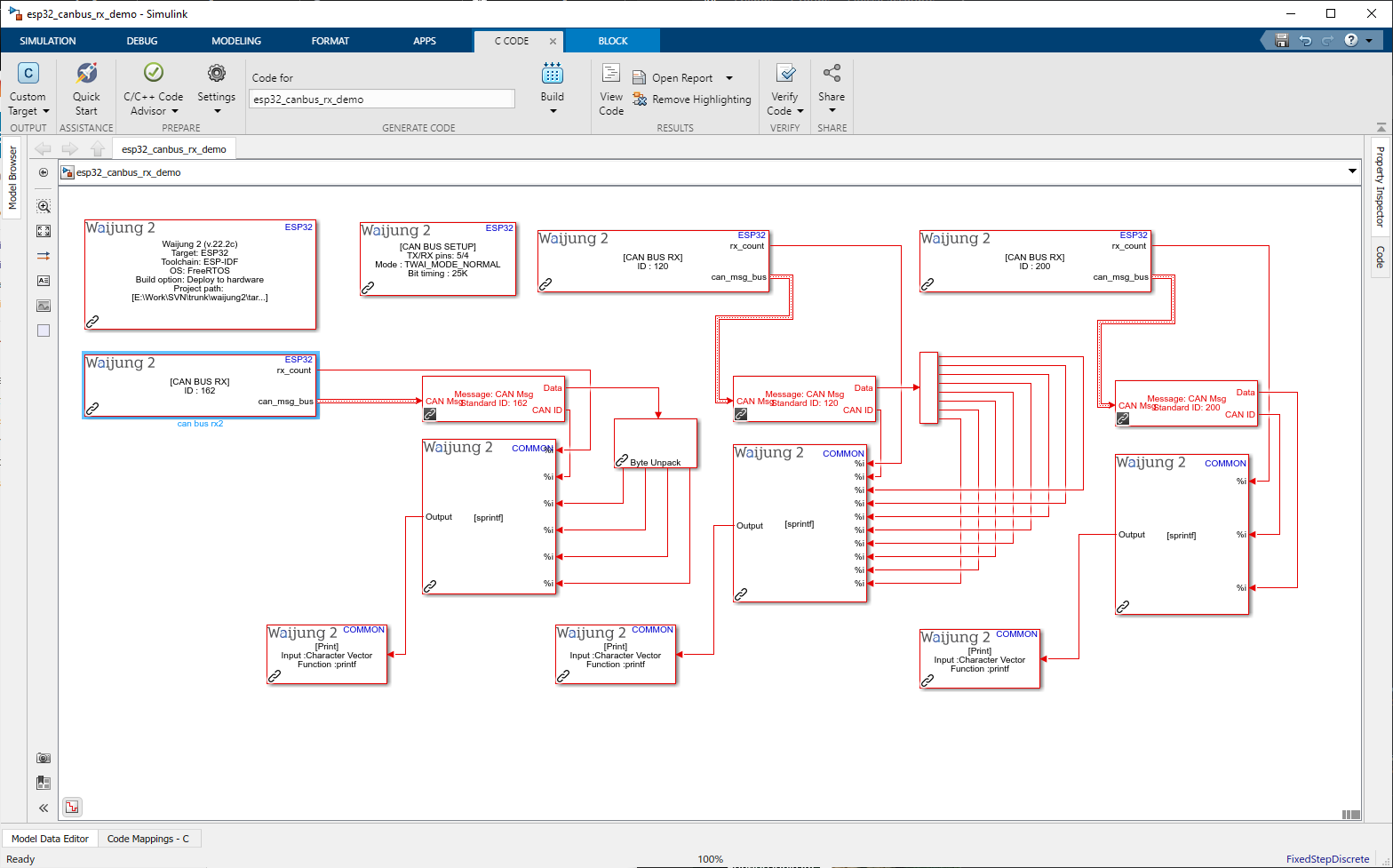Navigate back in the model hierarchy
Viewport: 1393px width, 868px height.
pyautogui.click(x=43, y=149)
